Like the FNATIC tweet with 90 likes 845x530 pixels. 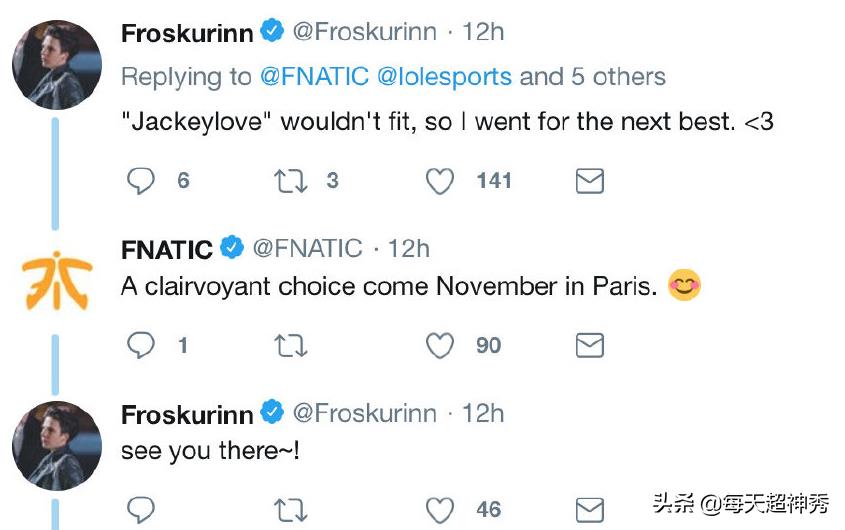pos(440,346)
